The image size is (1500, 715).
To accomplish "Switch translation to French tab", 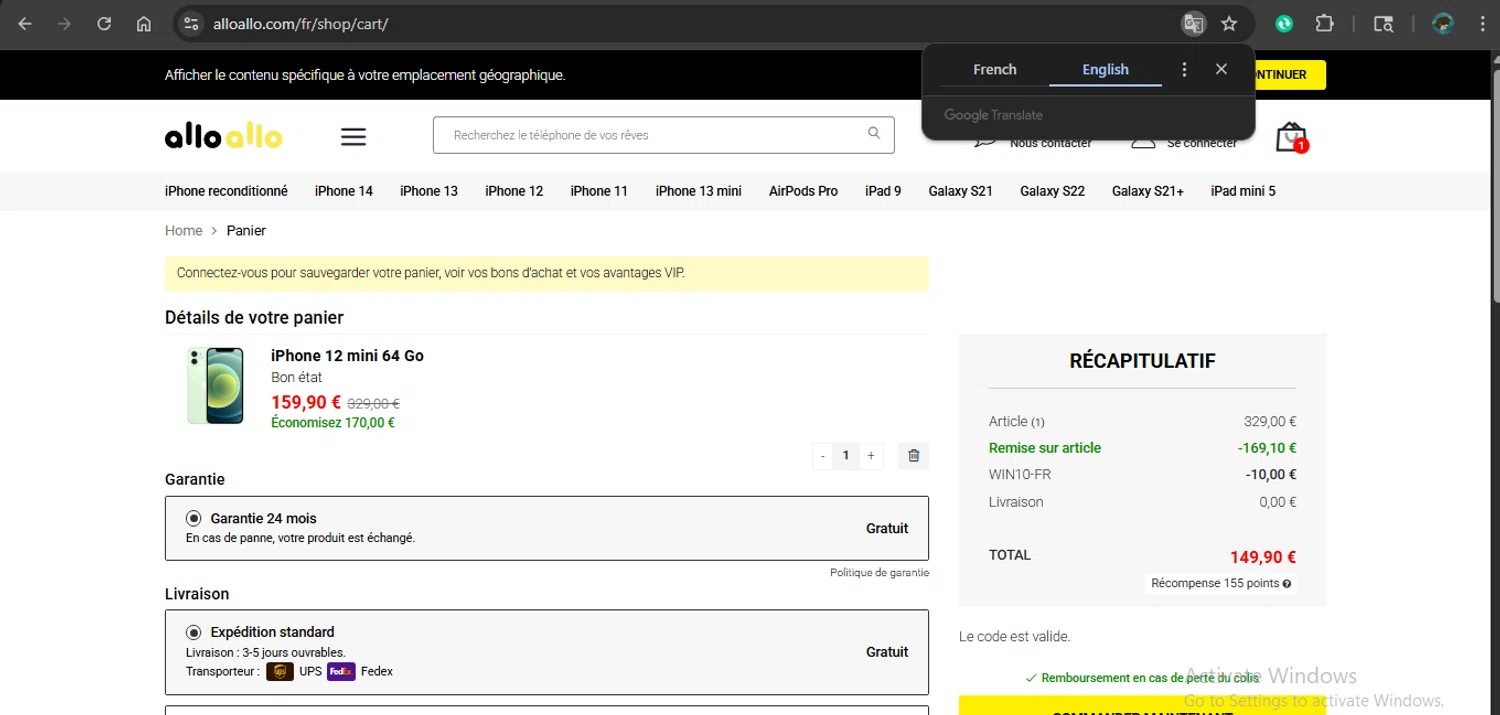I will (x=995, y=69).
